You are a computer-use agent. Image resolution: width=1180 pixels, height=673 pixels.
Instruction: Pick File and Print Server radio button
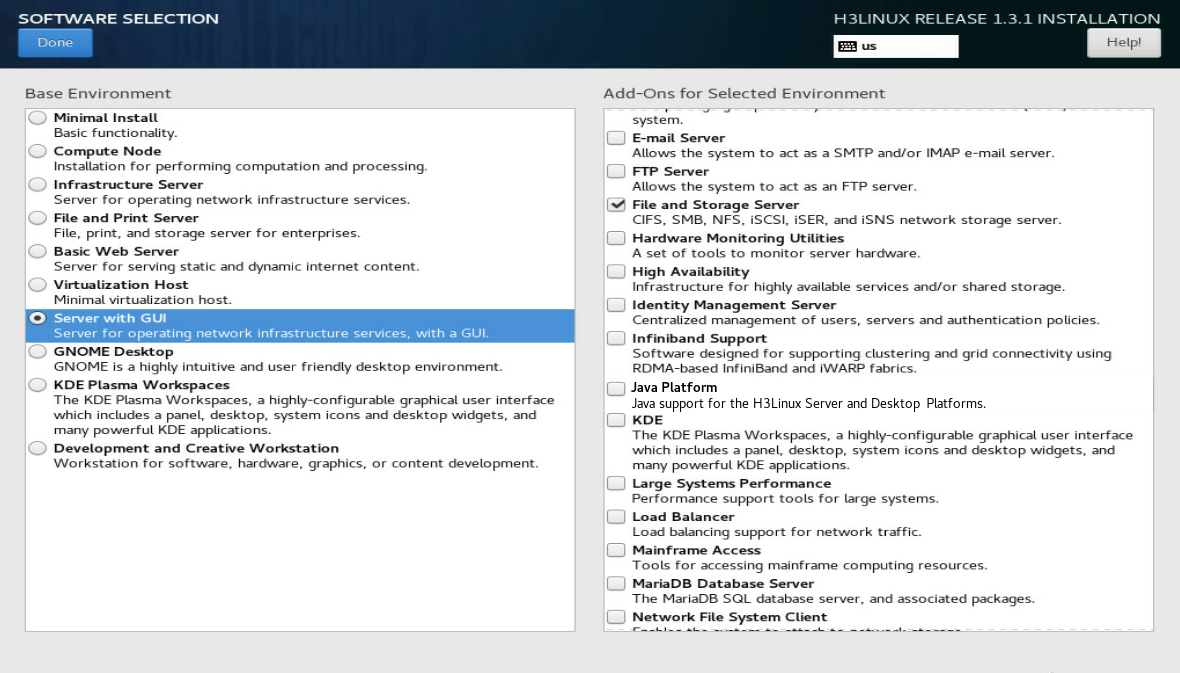click(x=38, y=218)
